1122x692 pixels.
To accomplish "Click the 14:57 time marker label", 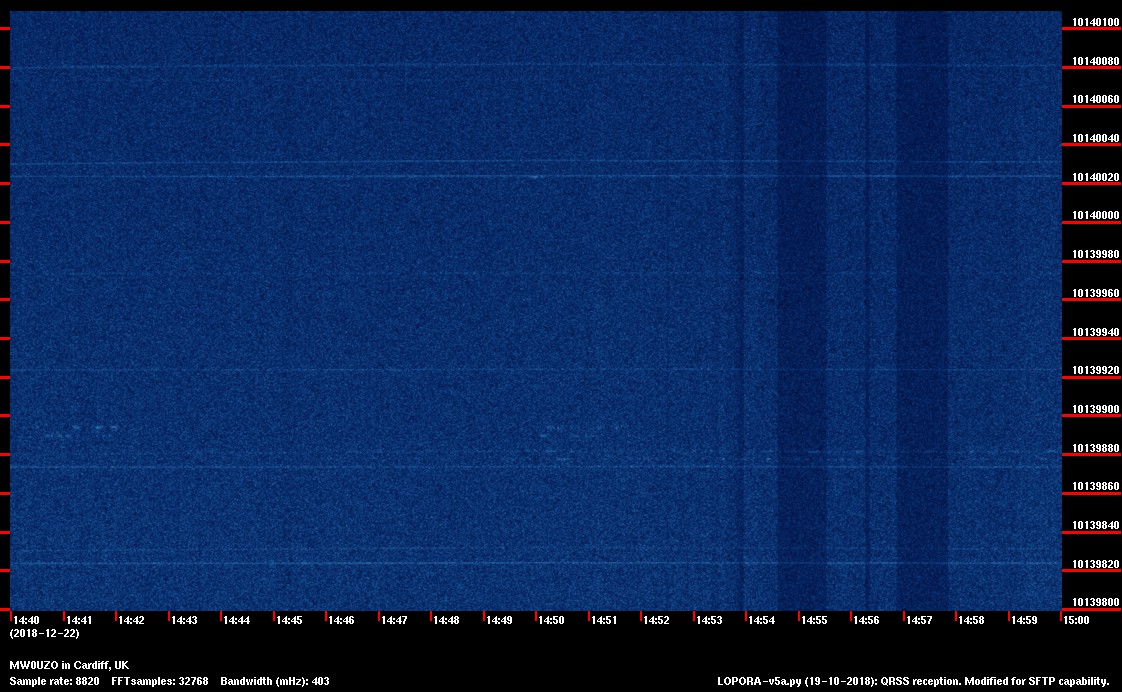I will point(919,620).
